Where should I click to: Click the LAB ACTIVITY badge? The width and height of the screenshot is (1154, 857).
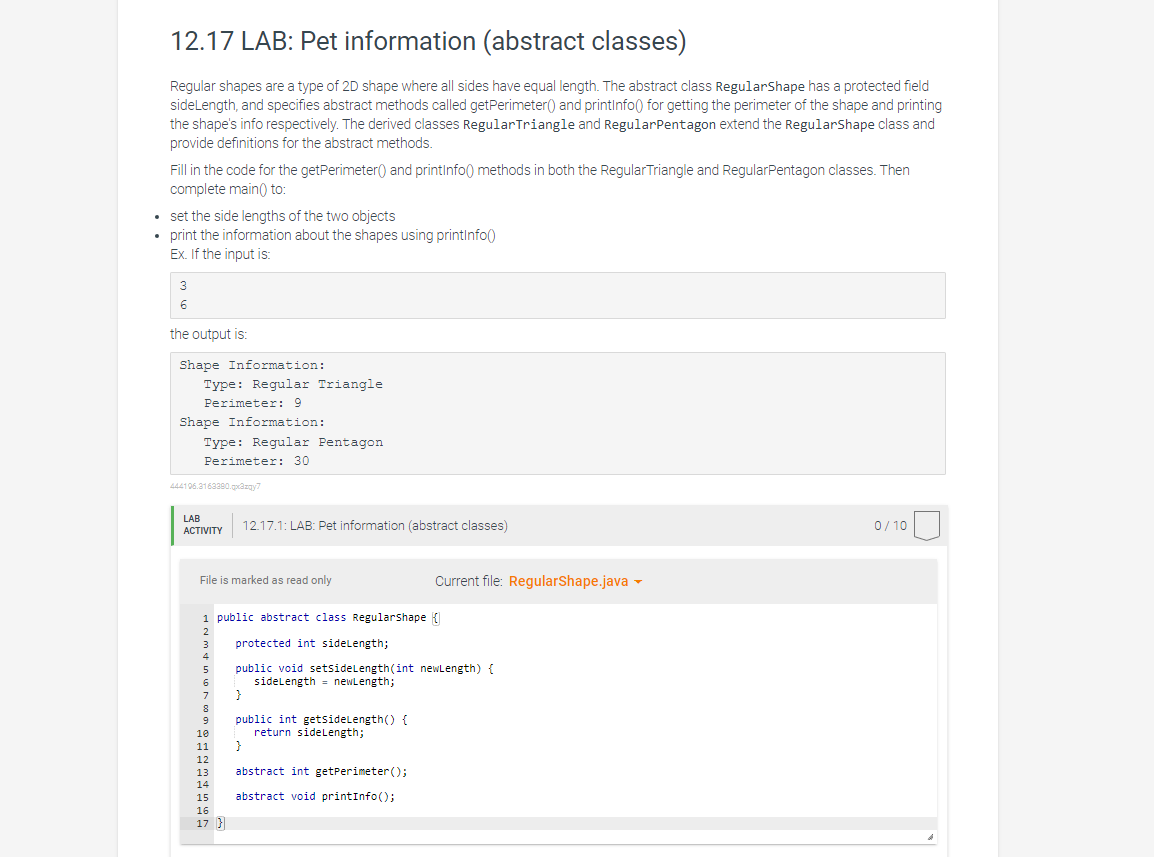tap(203, 524)
